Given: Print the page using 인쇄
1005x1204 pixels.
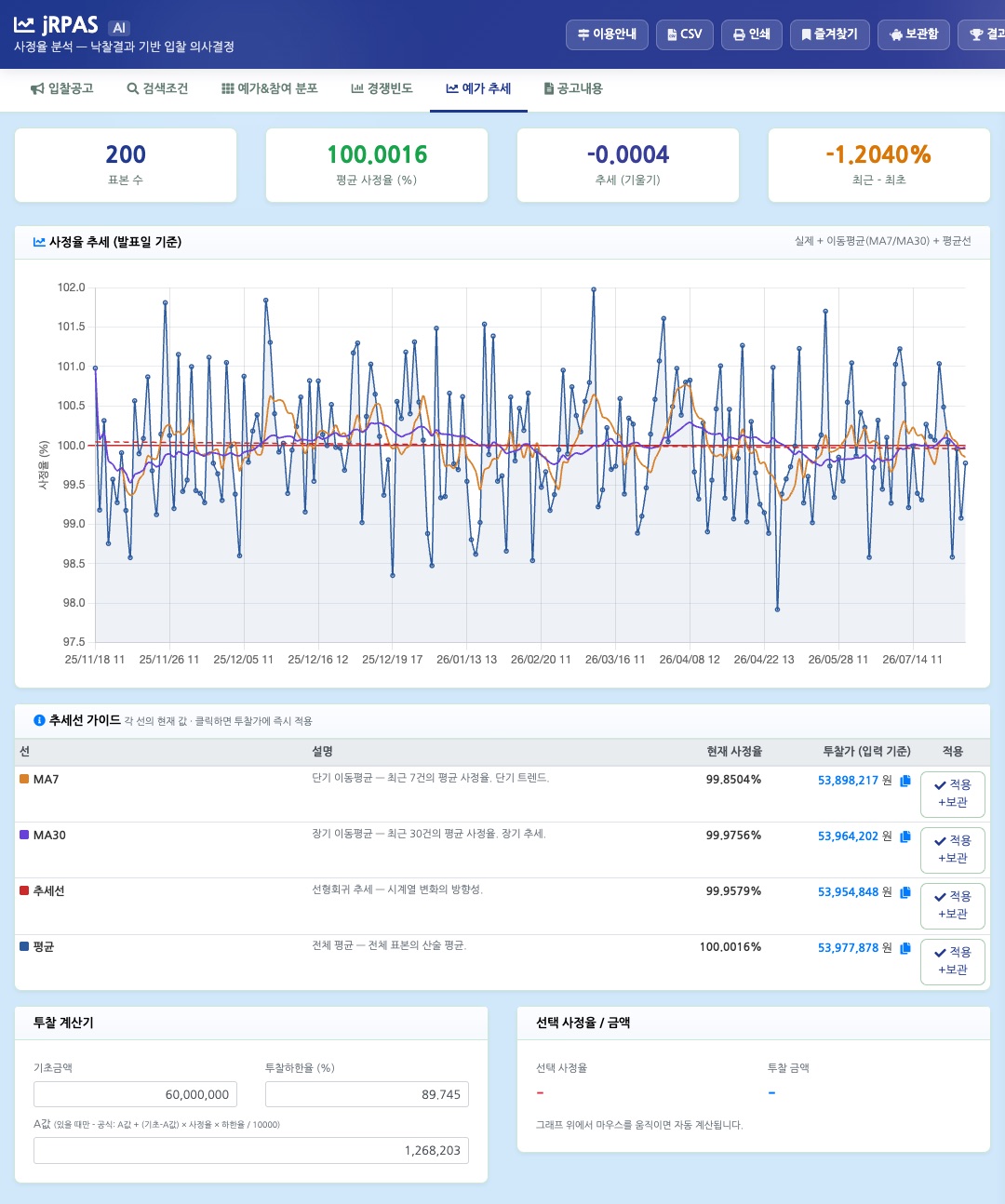Looking at the screenshot, I should click(752, 34).
